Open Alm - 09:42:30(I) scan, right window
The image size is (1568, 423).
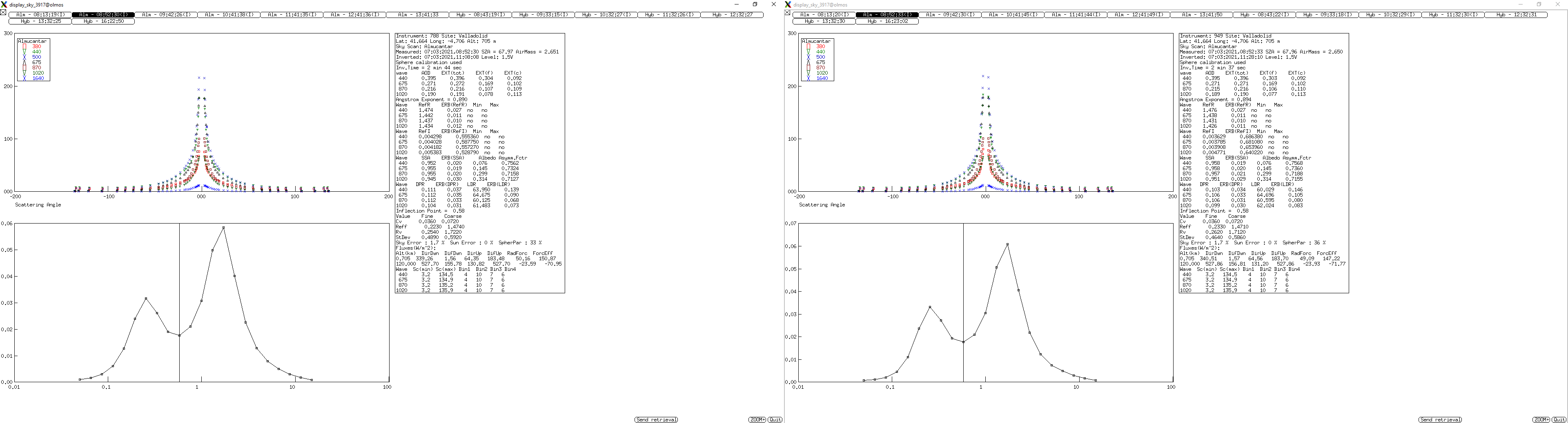coord(950,15)
